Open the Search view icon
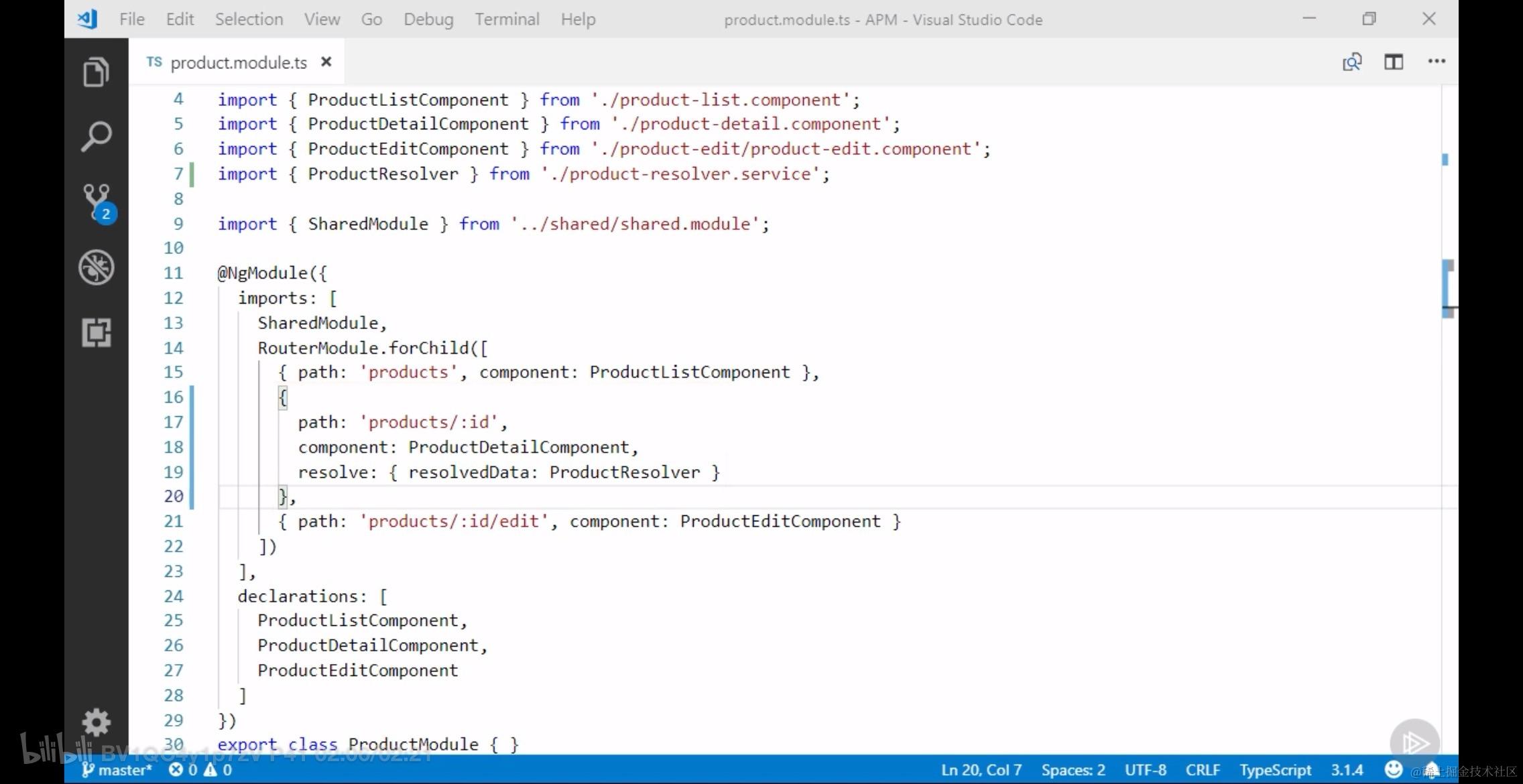 tap(96, 137)
